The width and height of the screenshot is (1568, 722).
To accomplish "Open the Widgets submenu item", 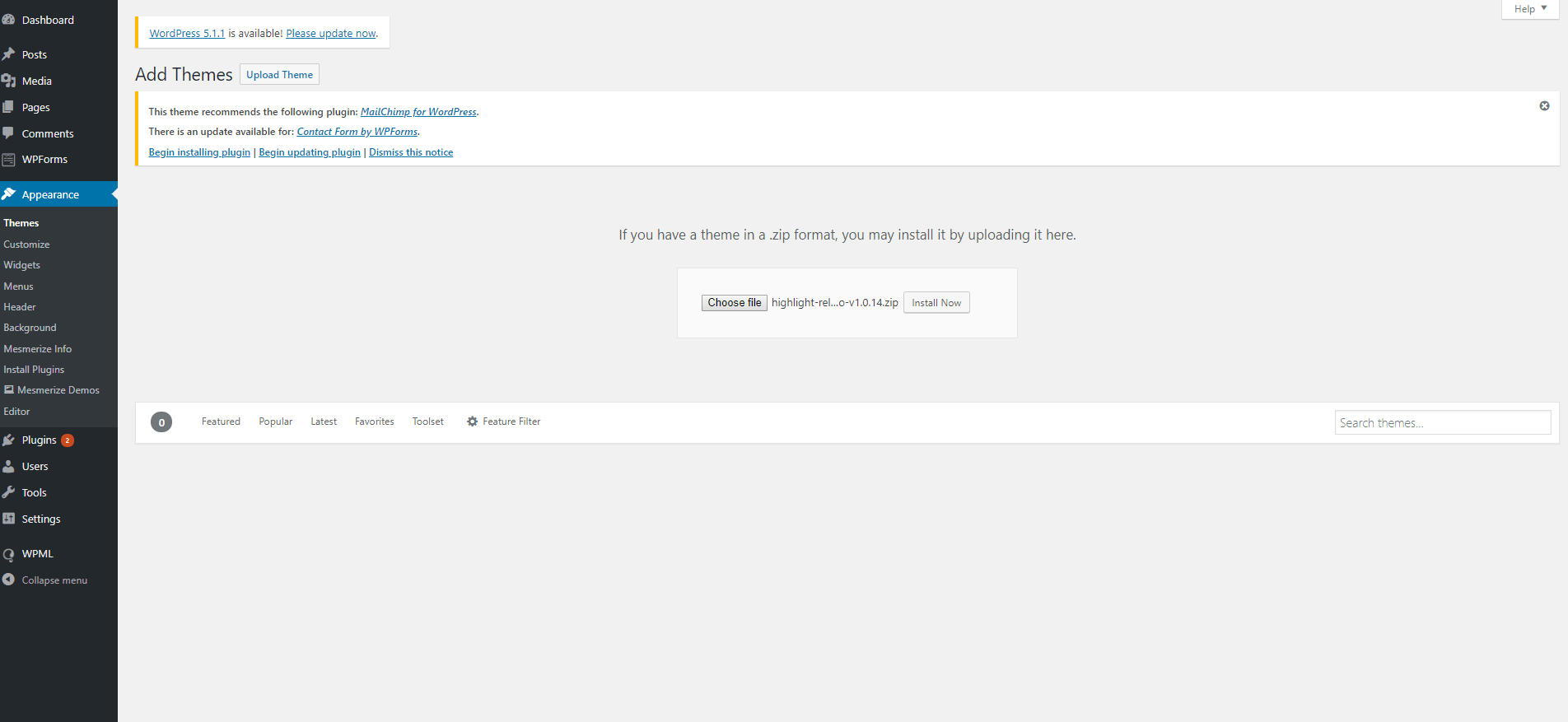I will point(21,265).
